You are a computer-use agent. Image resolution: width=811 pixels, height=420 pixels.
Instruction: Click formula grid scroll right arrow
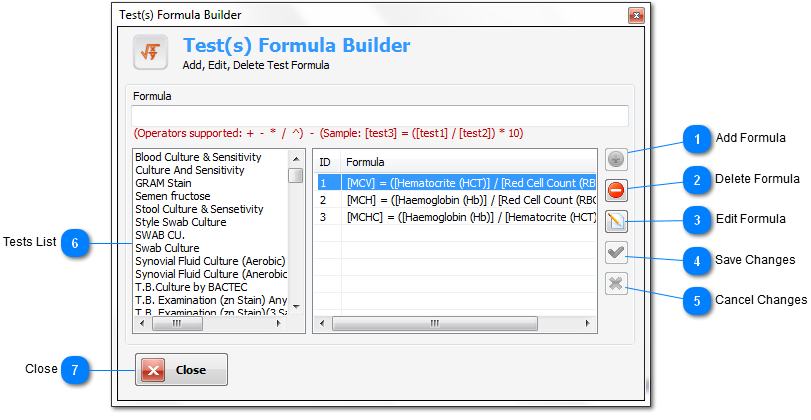(587, 323)
